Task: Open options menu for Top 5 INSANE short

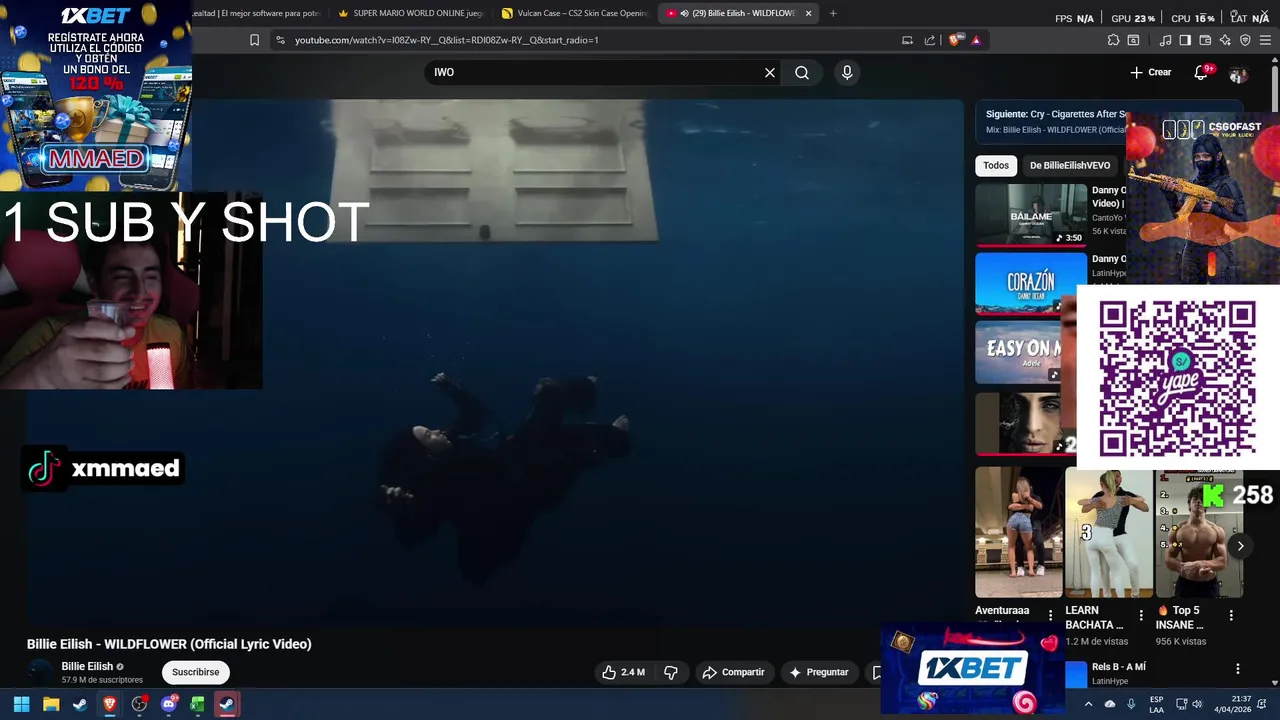Action: (1231, 616)
